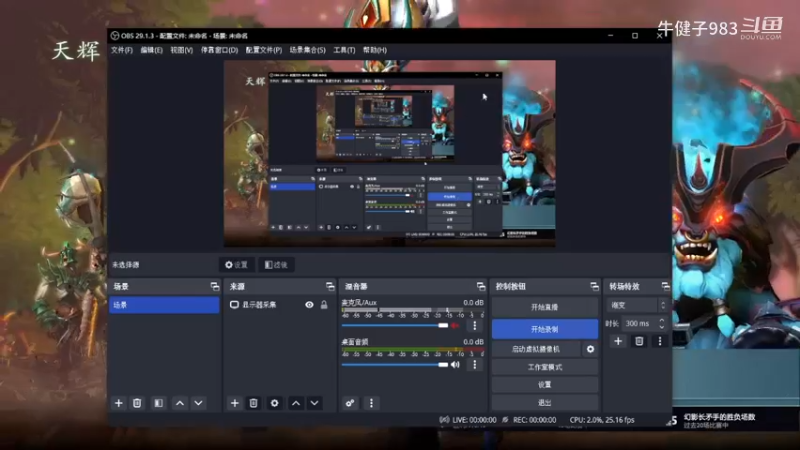Toggle 工作室模式 studio mode
The height and width of the screenshot is (450, 800).
click(x=545, y=367)
